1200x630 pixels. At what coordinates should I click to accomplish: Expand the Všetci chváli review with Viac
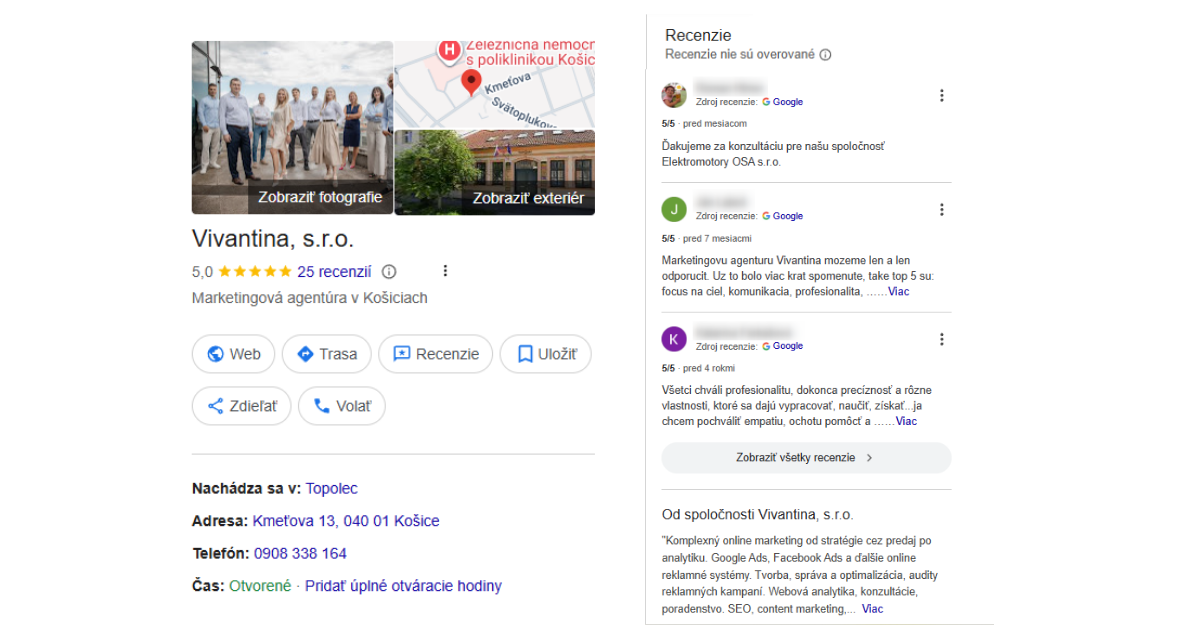coord(905,422)
